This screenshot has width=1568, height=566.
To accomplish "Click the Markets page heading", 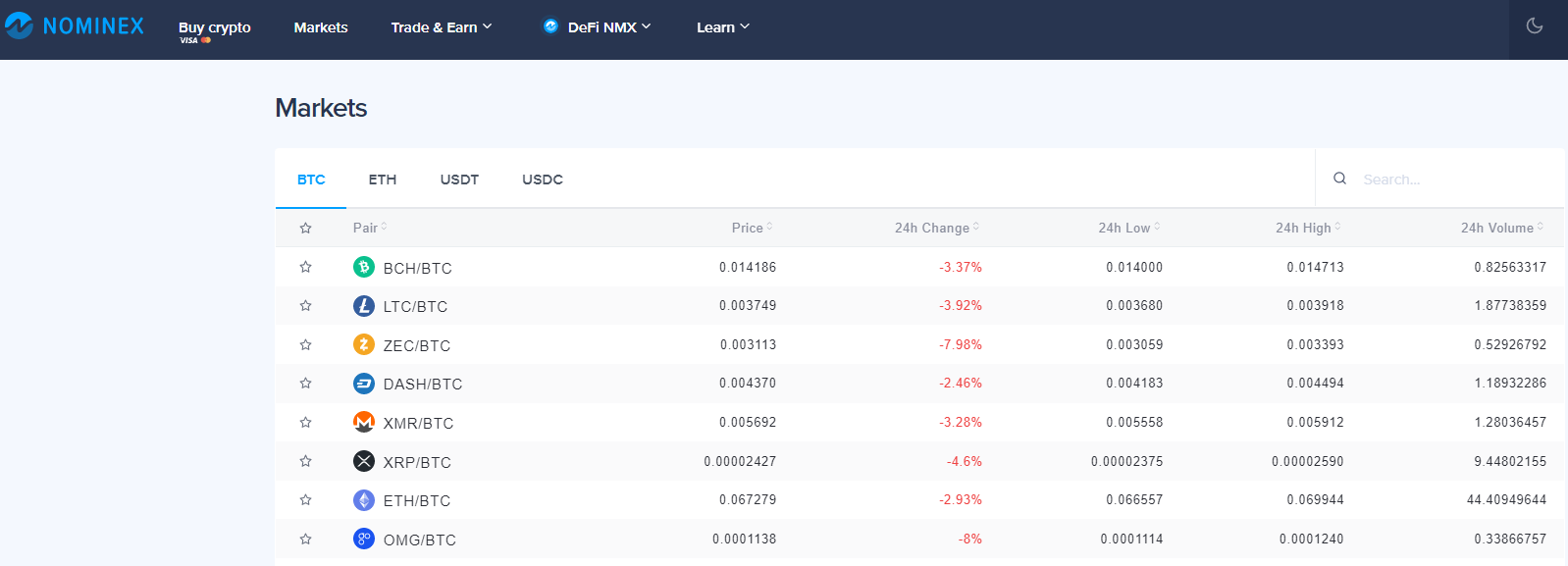I will tap(321, 108).
